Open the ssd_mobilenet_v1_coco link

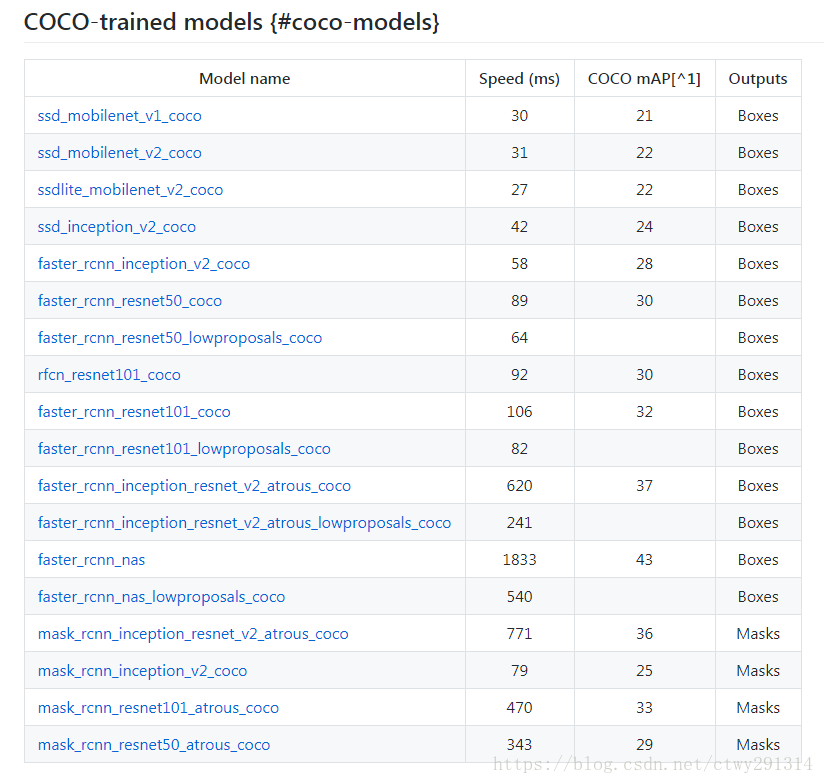tap(119, 116)
